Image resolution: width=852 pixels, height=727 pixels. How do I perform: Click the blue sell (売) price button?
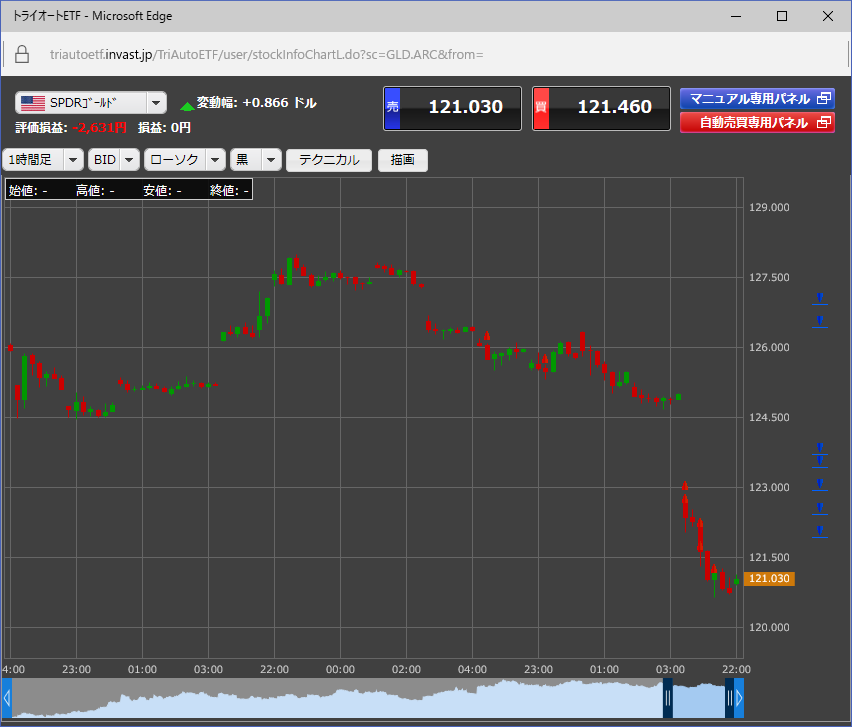click(452, 108)
